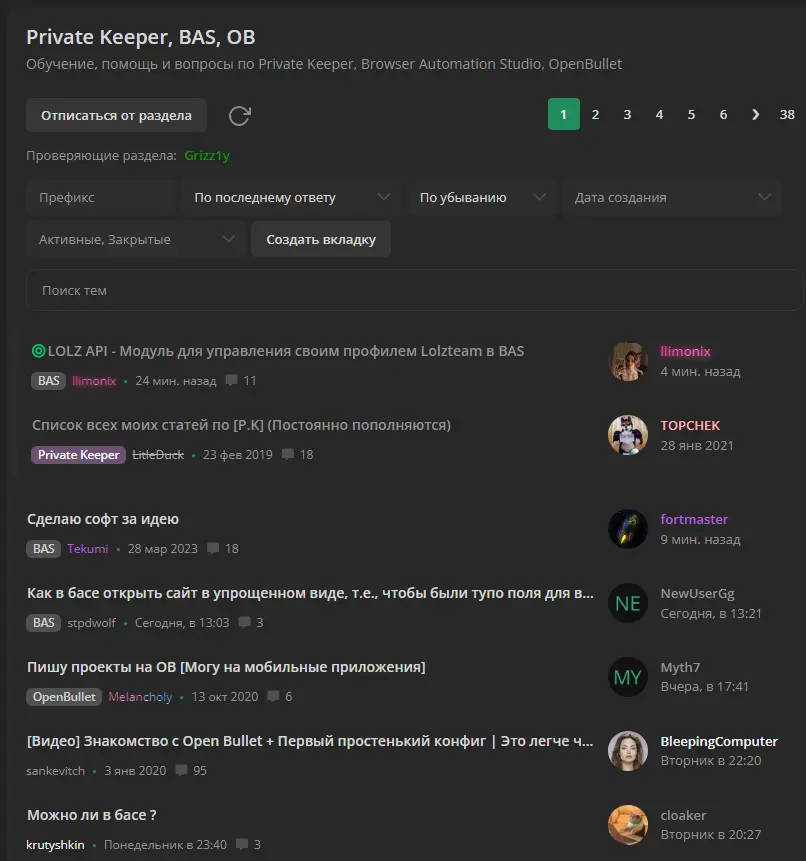Expand the 'По убыванию' order dropdown

pyautogui.click(x=481, y=198)
